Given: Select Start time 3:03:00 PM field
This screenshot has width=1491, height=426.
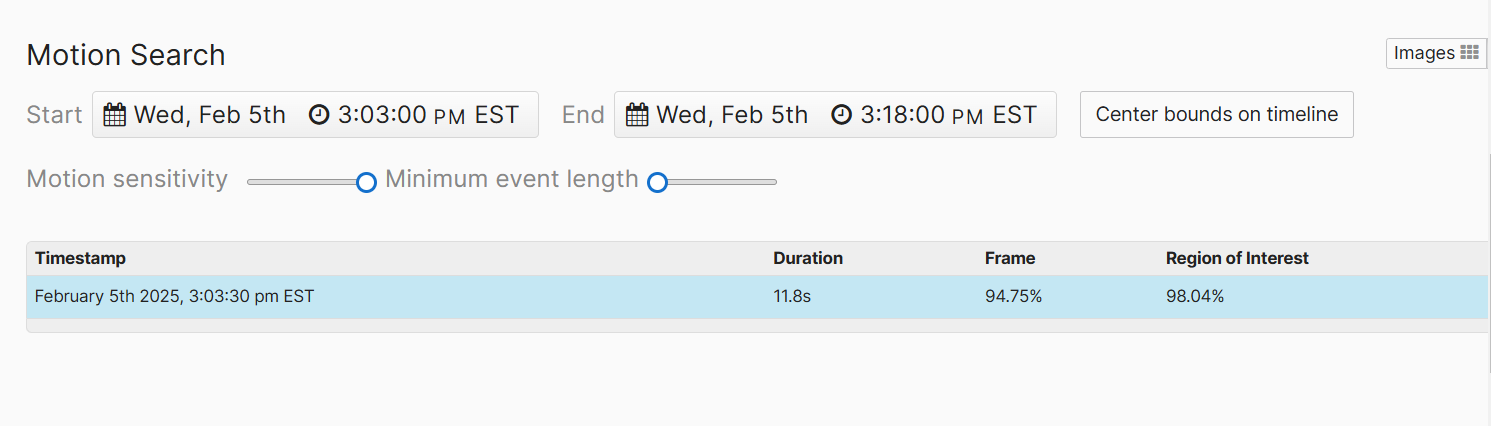Looking at the screenshot, I should (414, 115).
